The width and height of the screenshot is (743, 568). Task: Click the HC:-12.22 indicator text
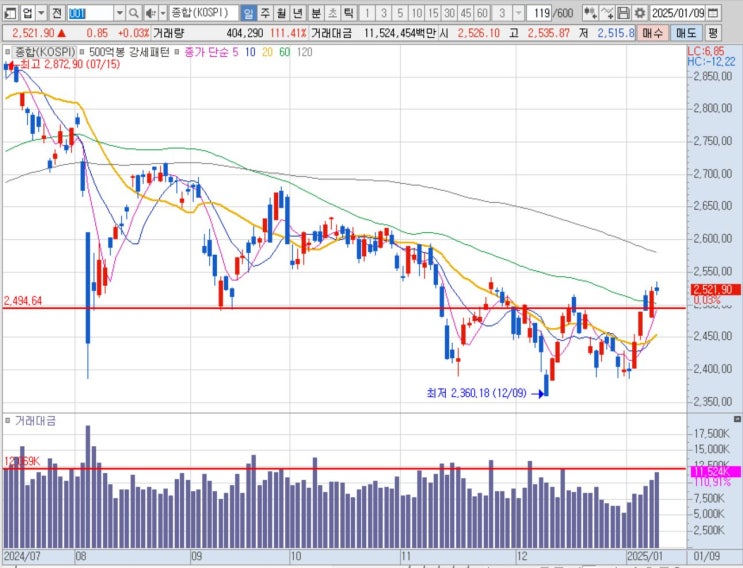coord(711,62)
